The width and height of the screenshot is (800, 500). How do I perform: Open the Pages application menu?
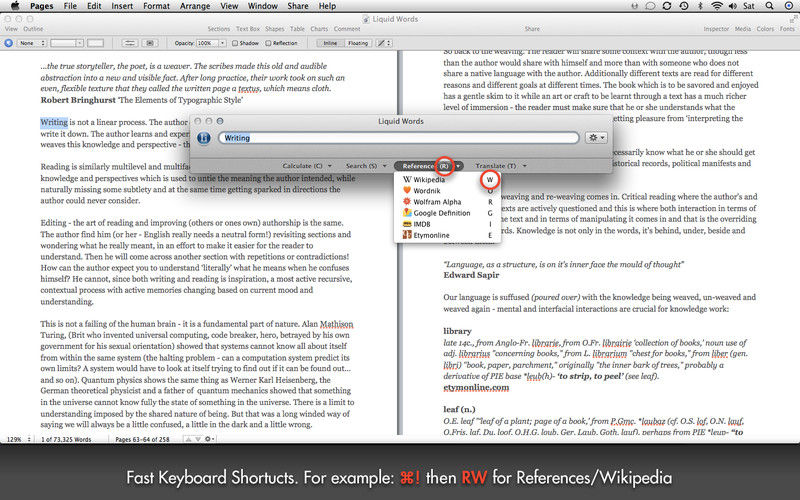coord(41,6)
